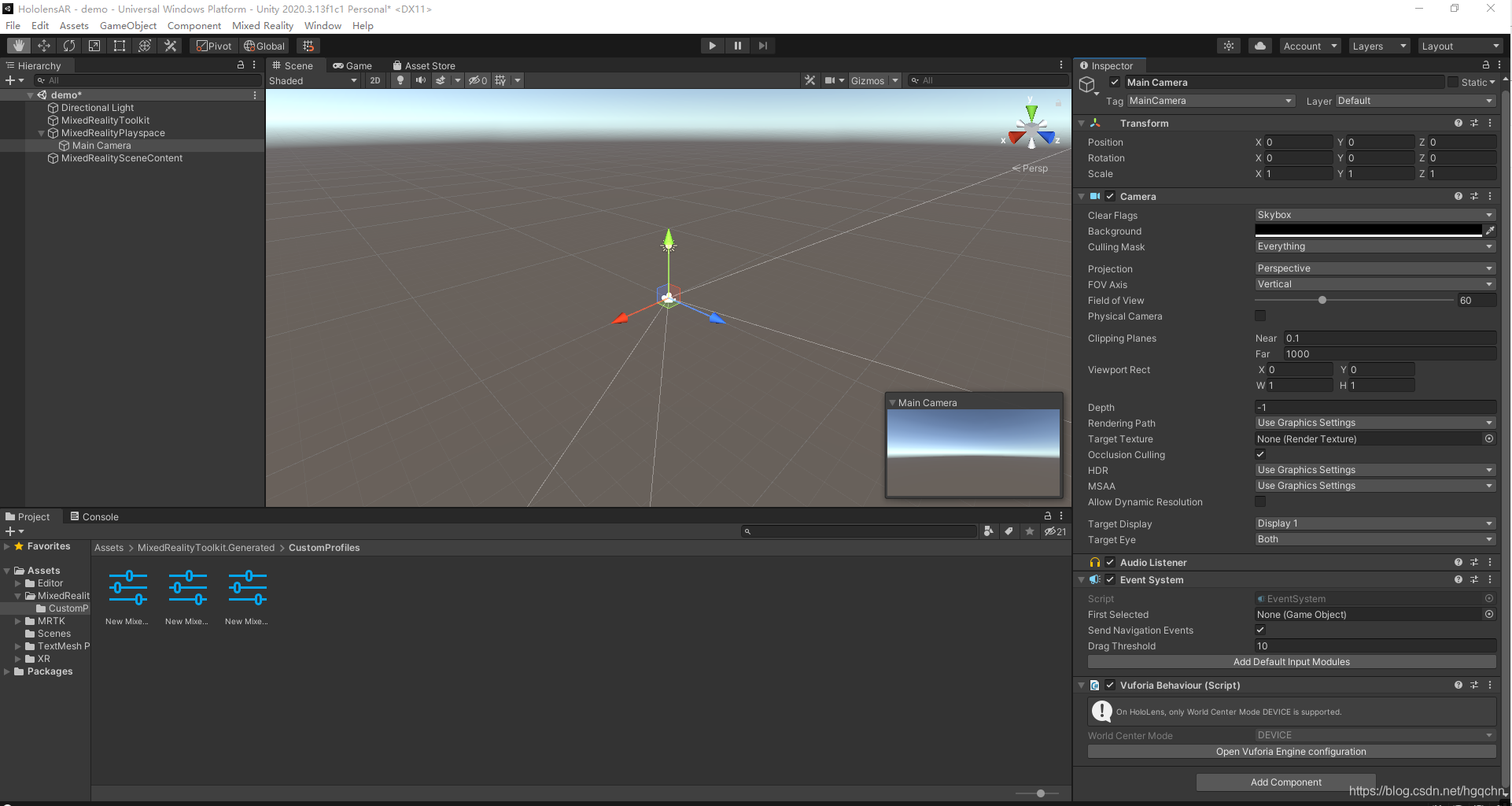Select the Rect Transform tool
The height and width of the screenshot is (806, 1512).
click(119, 45)
